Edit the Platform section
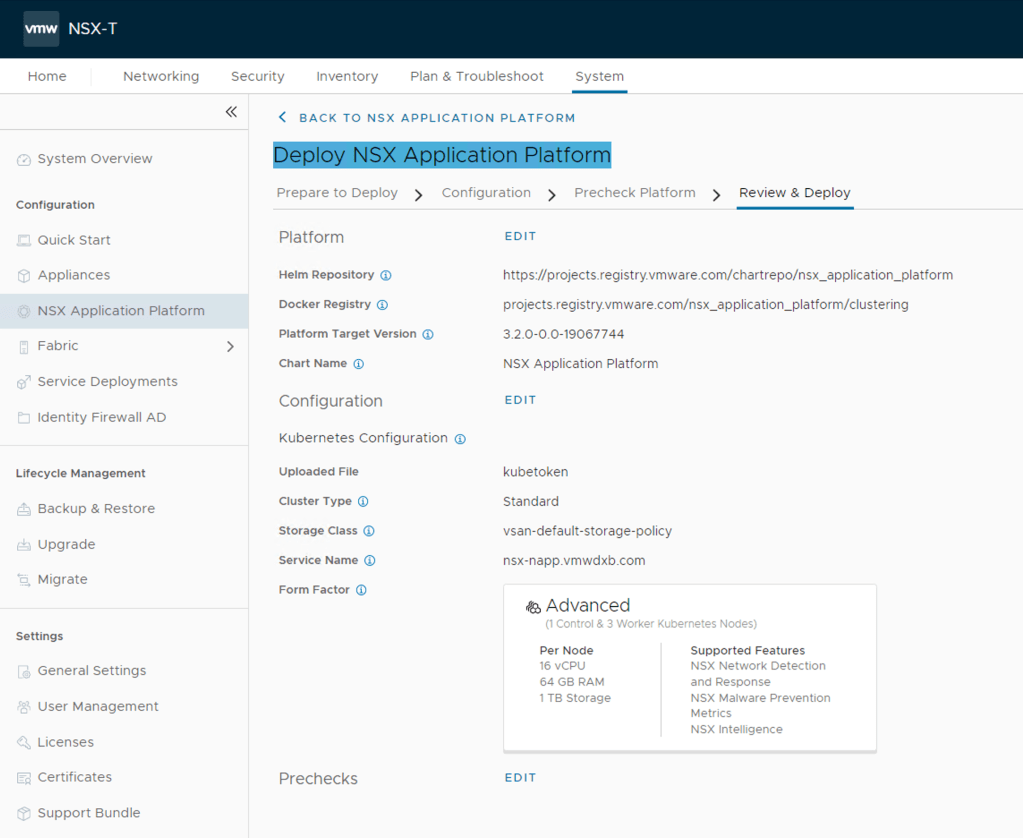The width and height of the screenshot is (1023, 838). click(520, 237)
